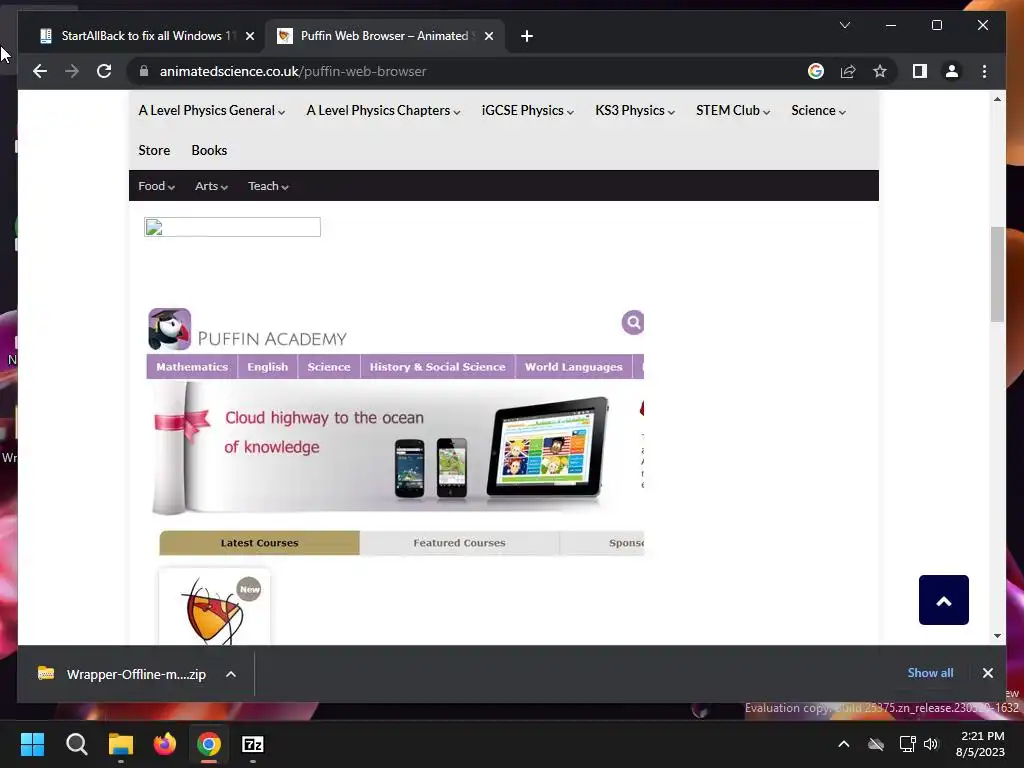Expand the Food menu
The image size is (1024, 768).
coord(156,186)
